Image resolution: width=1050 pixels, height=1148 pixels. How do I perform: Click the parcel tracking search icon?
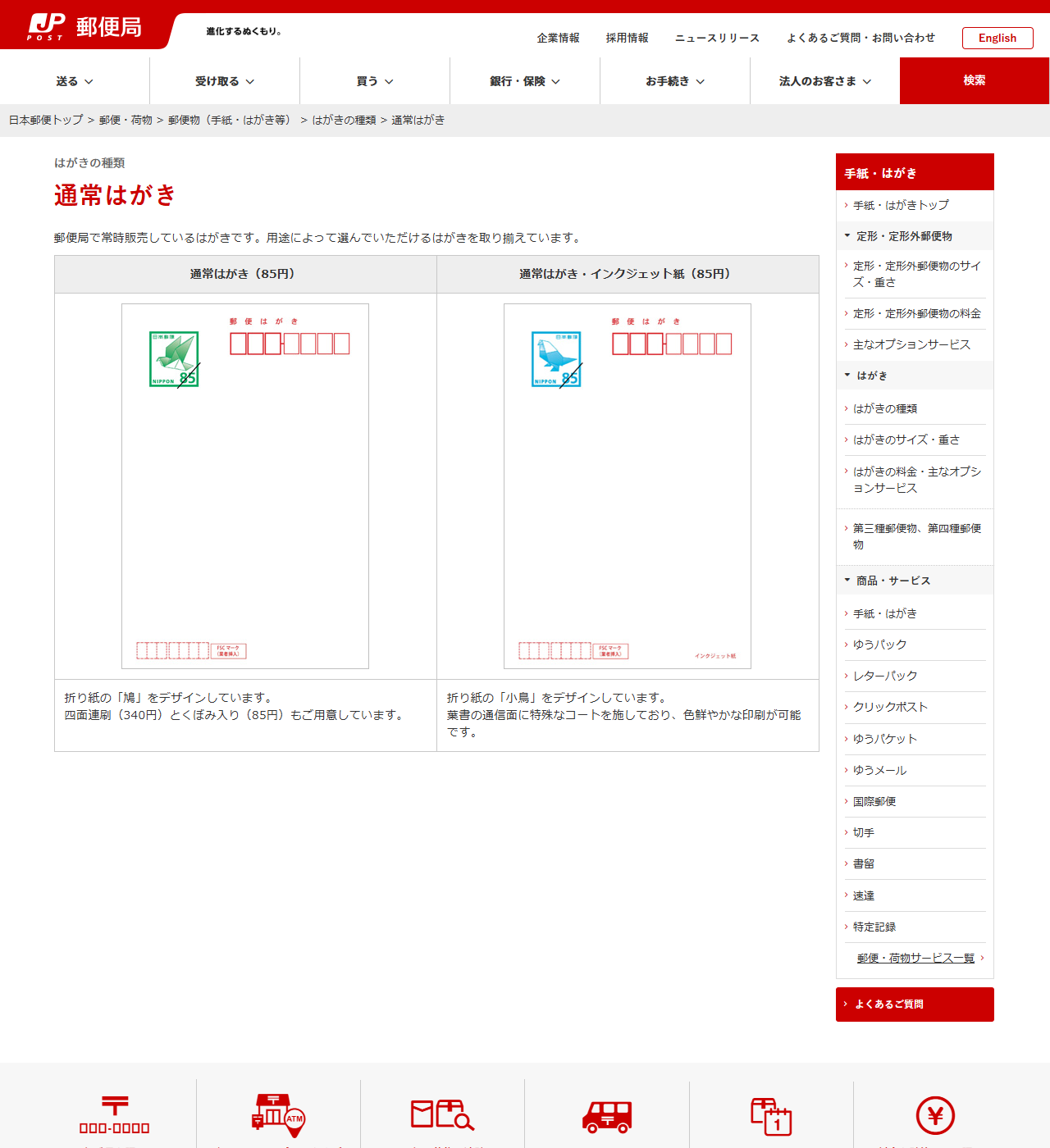pyautogui.click(x=442, y=1115)
